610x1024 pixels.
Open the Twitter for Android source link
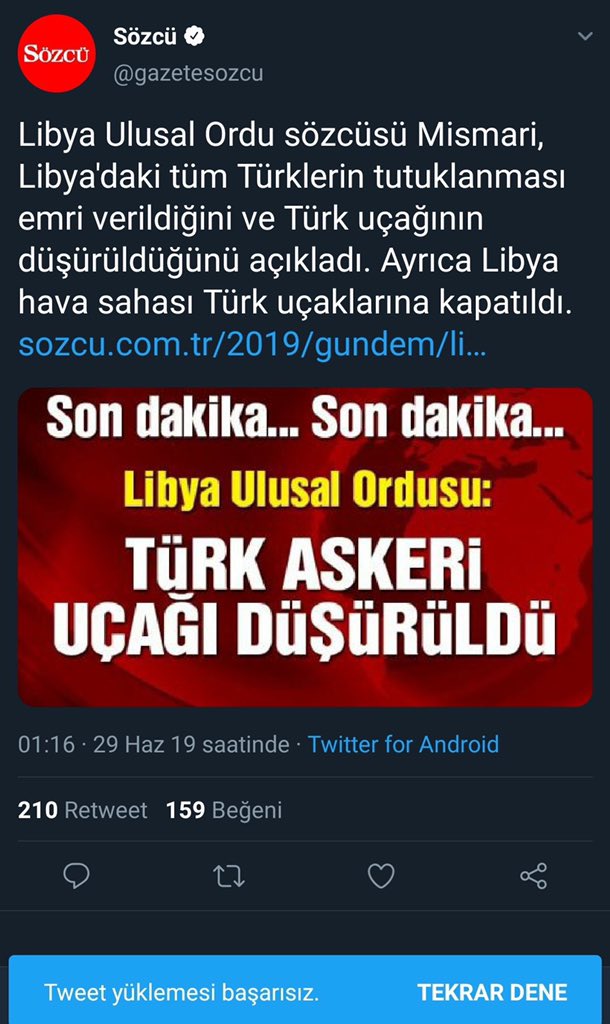[403, 744]
